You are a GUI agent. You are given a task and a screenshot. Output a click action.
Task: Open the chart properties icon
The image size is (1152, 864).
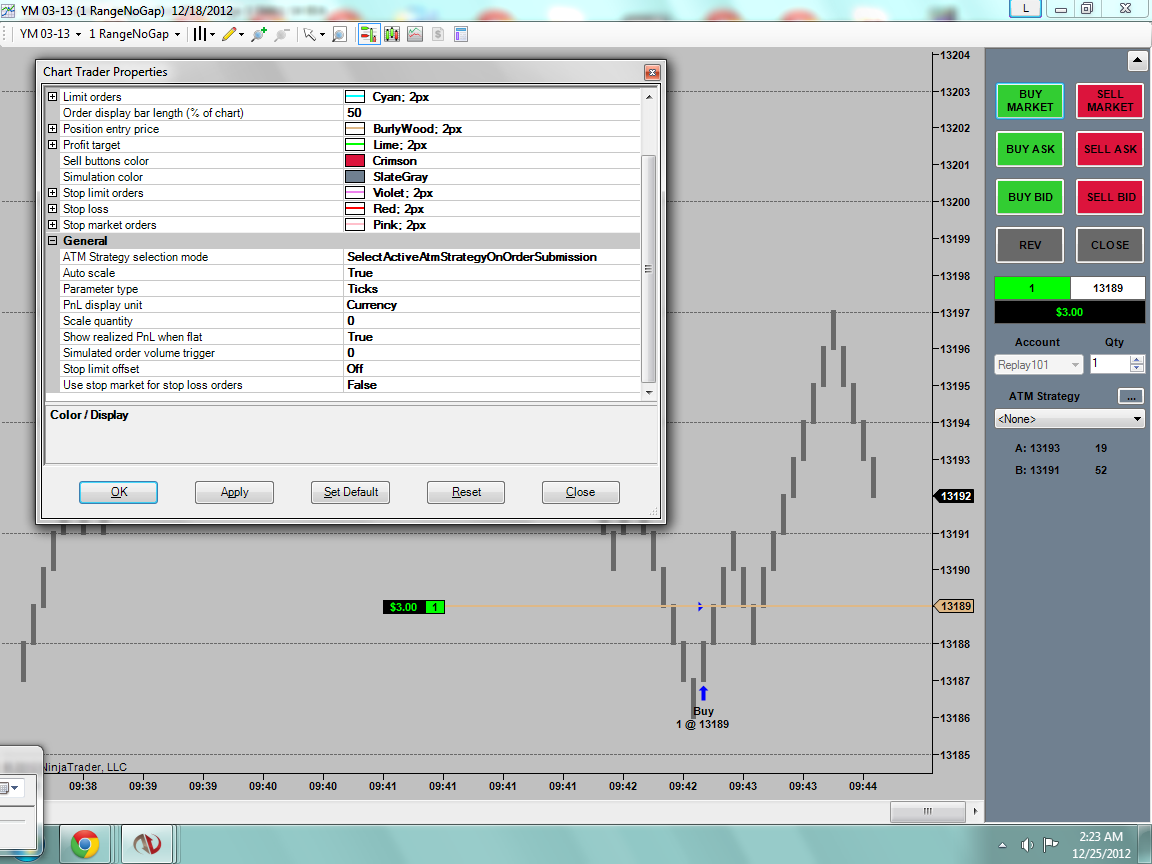[x=461, y=34]
